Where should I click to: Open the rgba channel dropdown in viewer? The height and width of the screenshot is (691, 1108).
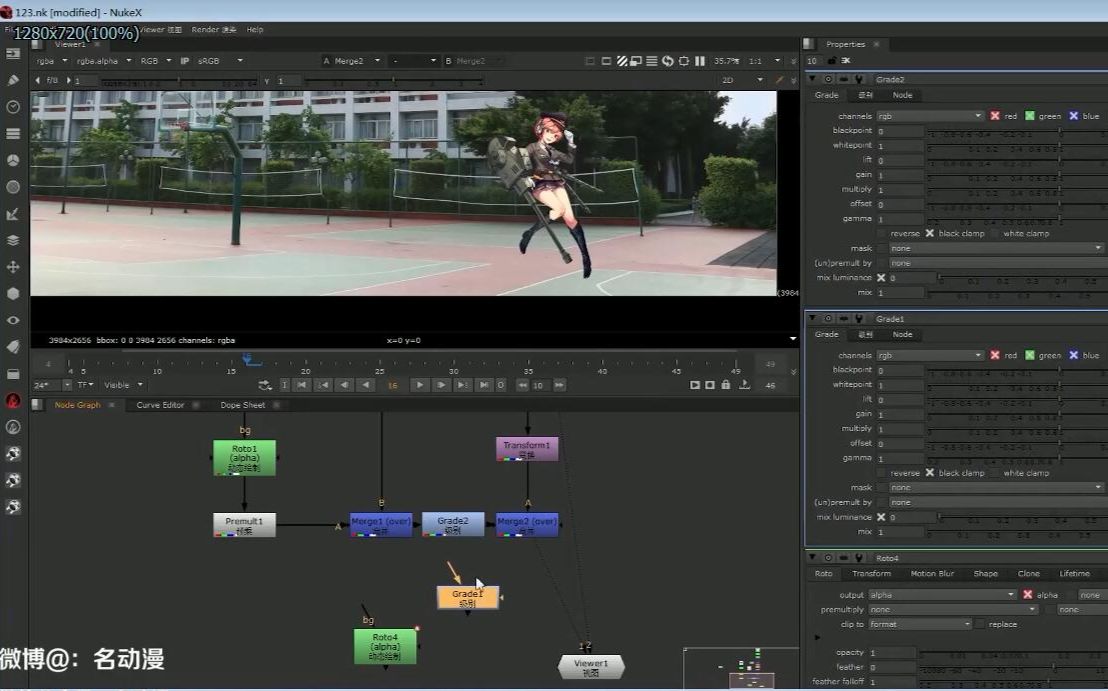tap(52, 61)
